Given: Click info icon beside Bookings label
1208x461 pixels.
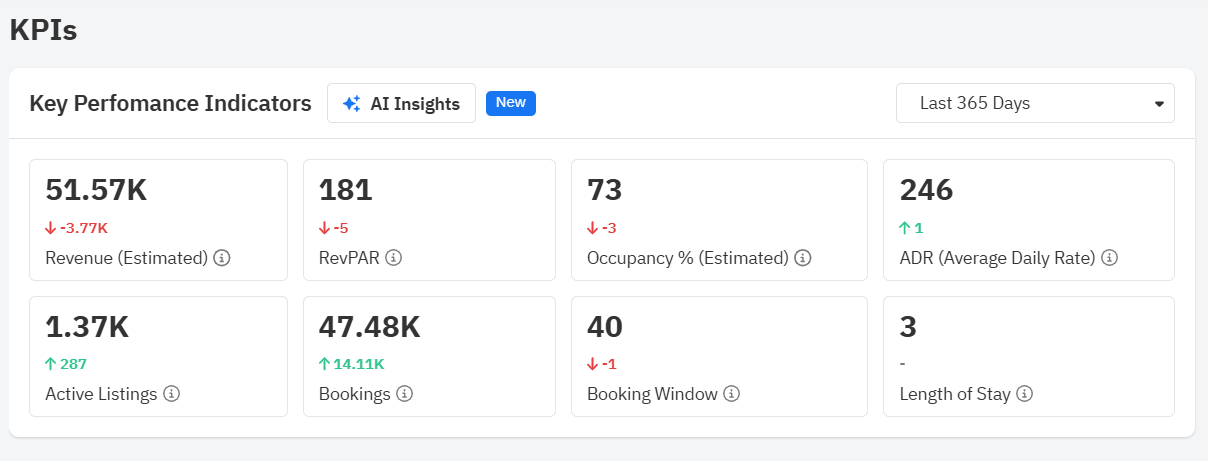Looking at the screenshot, I should click(404, 394).
